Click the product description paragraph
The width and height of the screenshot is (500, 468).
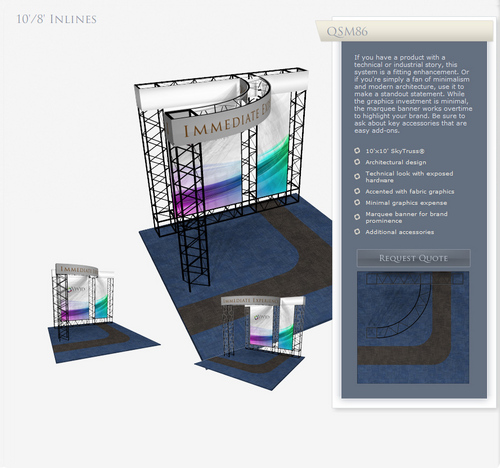413,94
